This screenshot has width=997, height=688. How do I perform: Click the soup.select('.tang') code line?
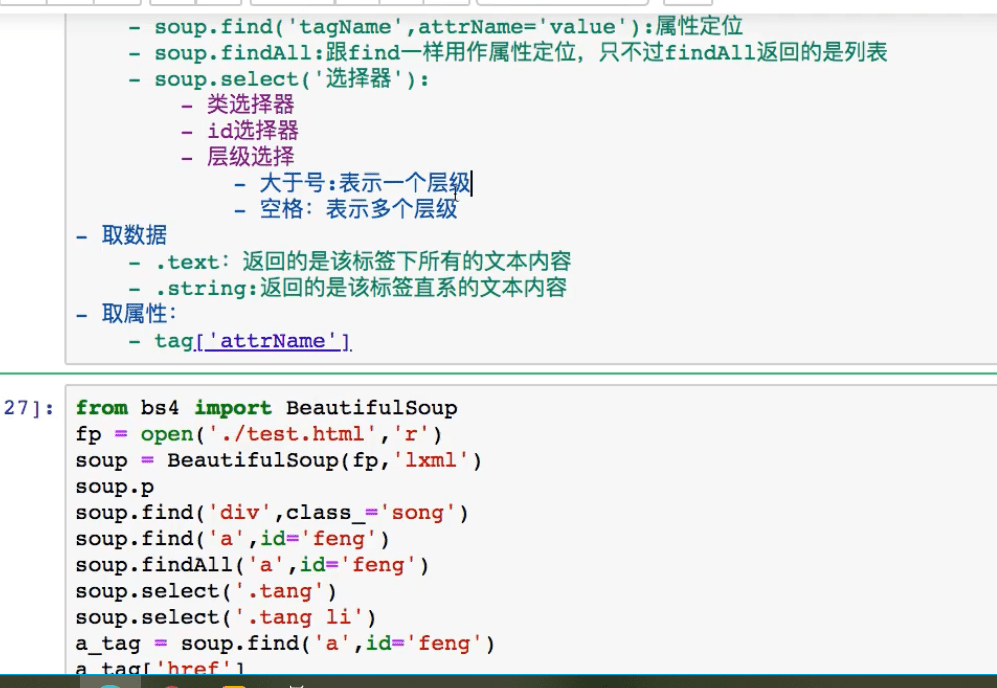click(x=206, y=591)
